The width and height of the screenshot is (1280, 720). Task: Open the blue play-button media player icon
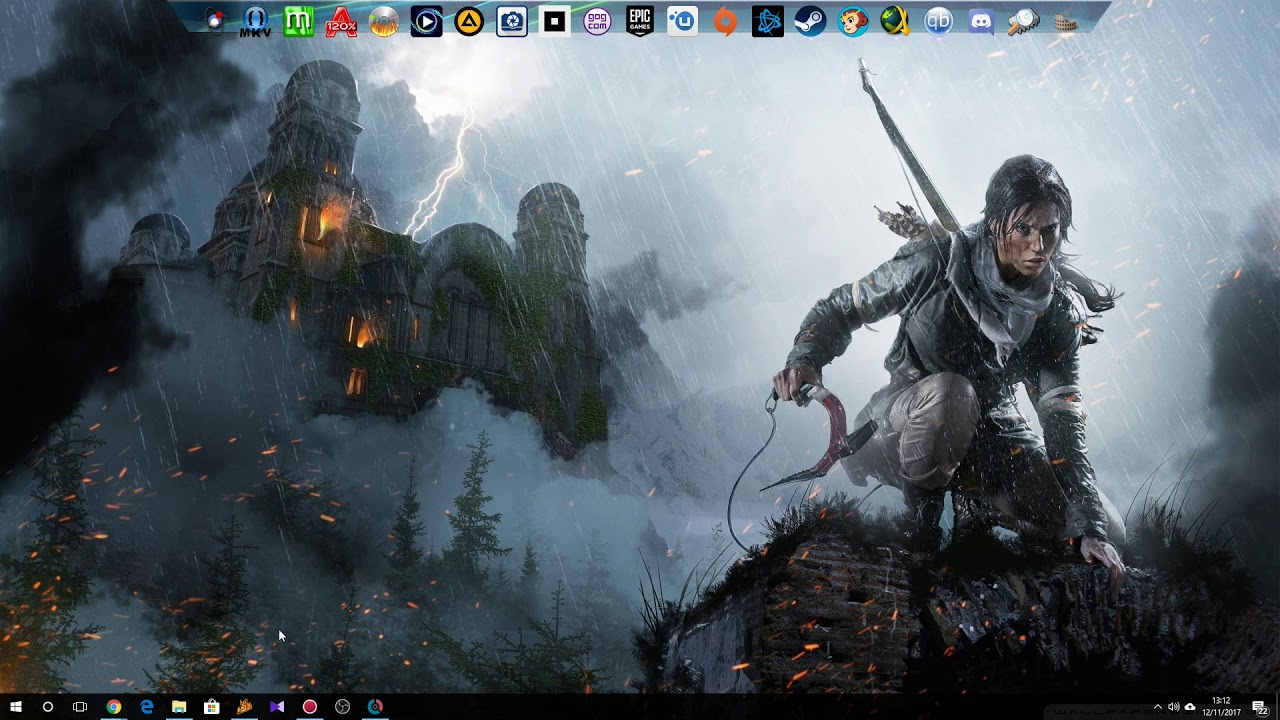426,21
